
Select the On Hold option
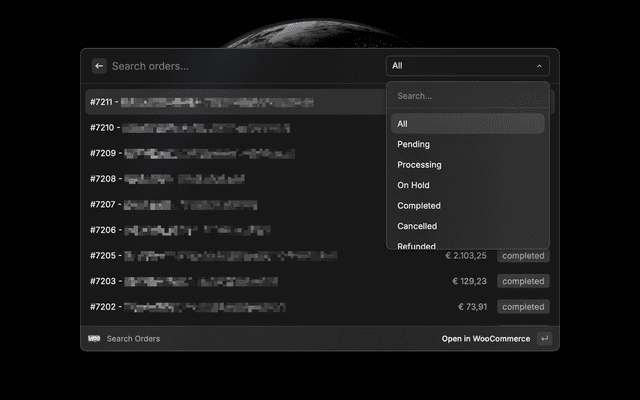(x=467, y=185)
